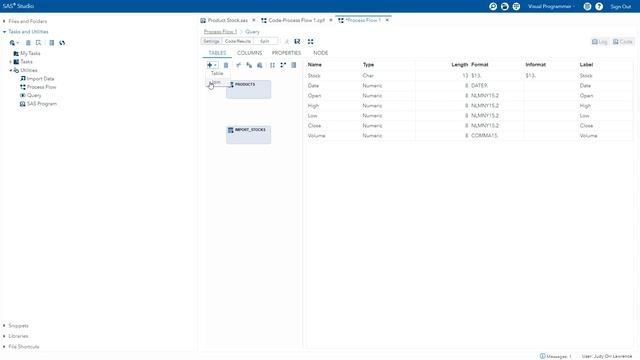Click the Run query icon
Screen dimensions: 640x360
point(287,42)
